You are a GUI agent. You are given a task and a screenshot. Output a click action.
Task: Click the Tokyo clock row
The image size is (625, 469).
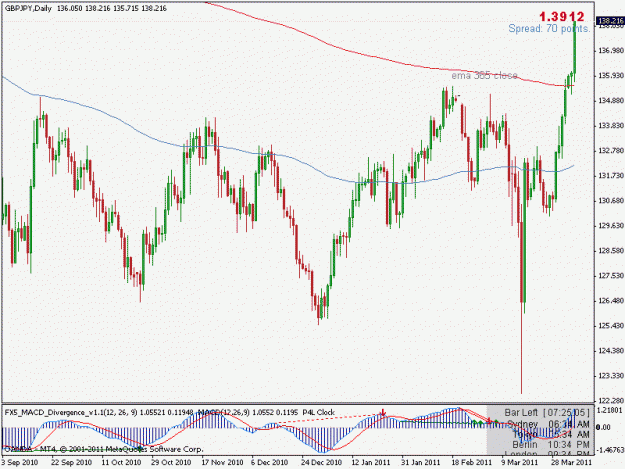click(550, 434)
